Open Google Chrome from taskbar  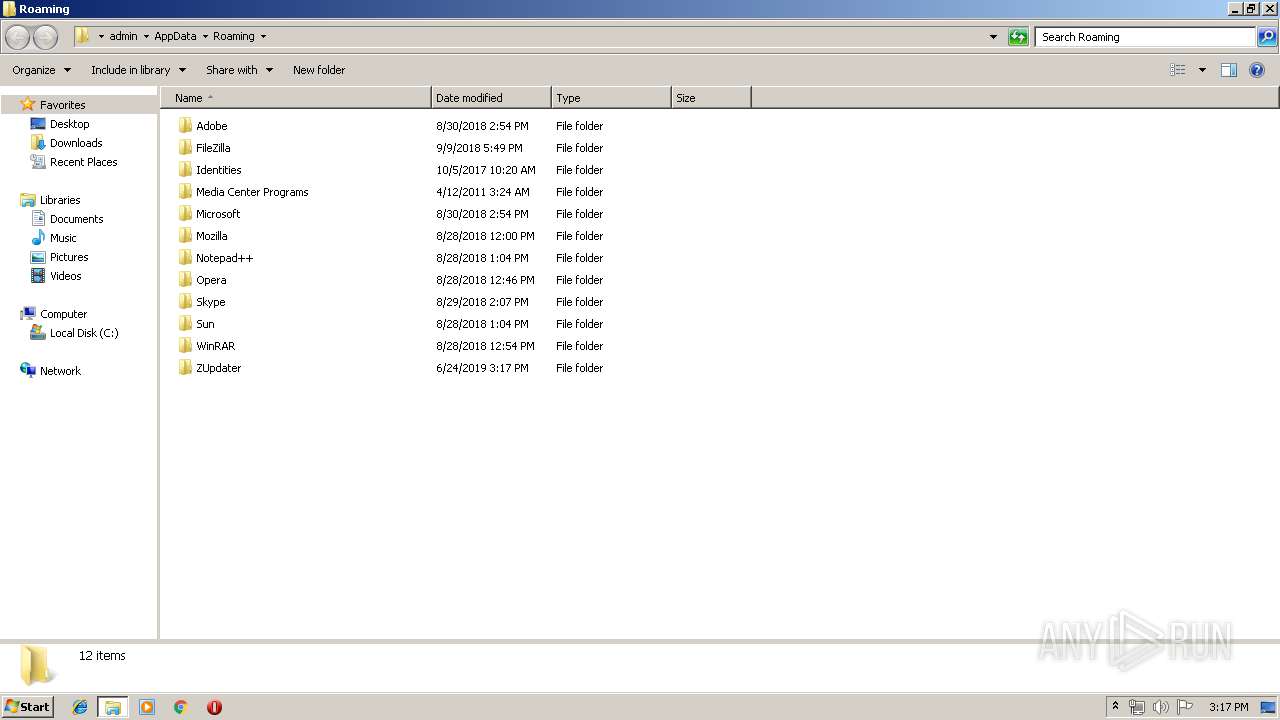click(x=181, y=707)
